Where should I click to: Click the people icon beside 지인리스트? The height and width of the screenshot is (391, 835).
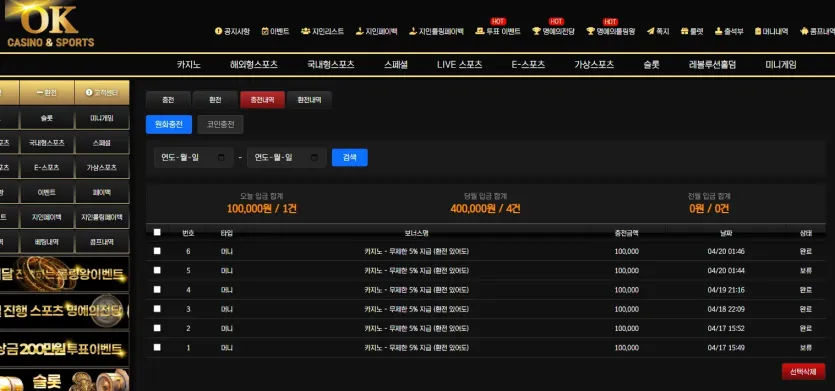pyautogui.click(x=305, y=31)
